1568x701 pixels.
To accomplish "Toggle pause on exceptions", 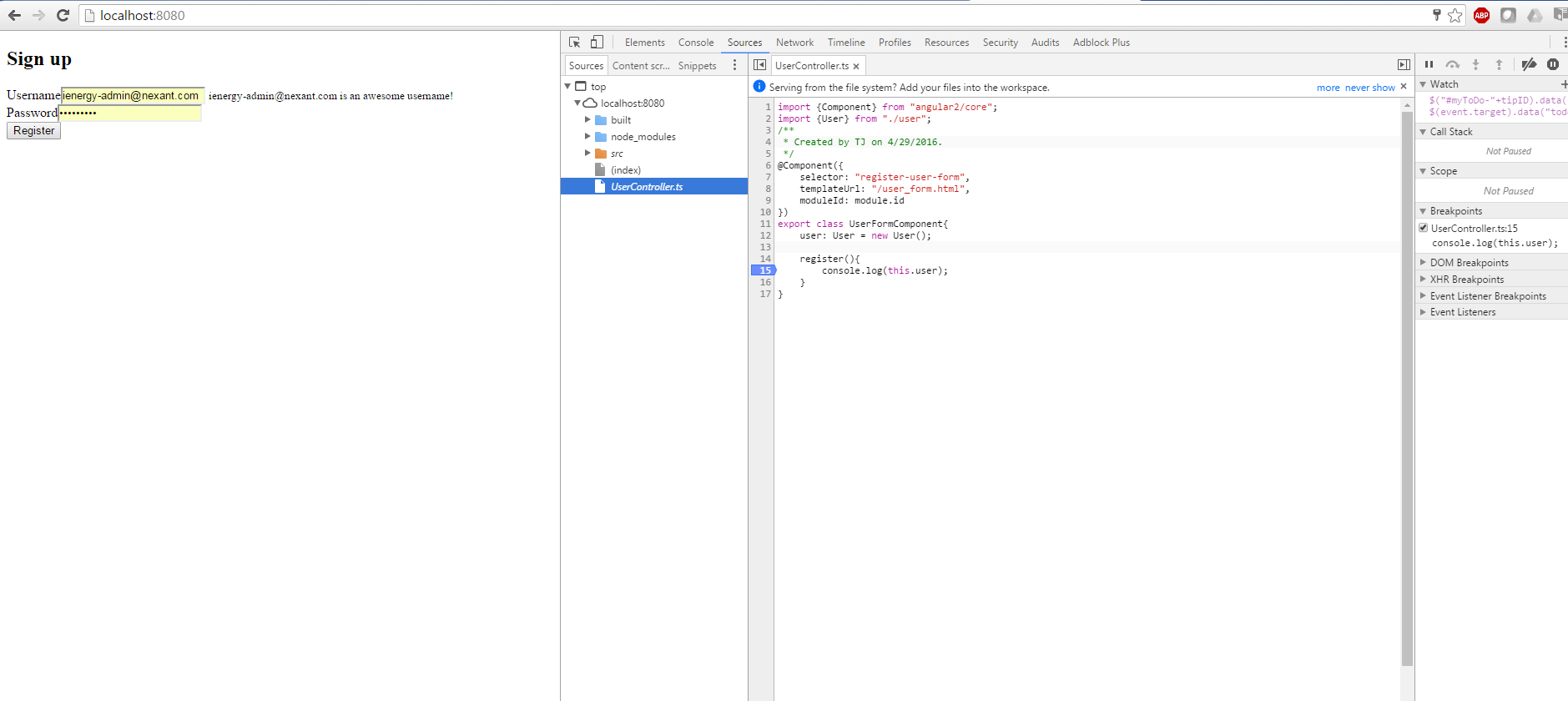I will pos(1553,64).
